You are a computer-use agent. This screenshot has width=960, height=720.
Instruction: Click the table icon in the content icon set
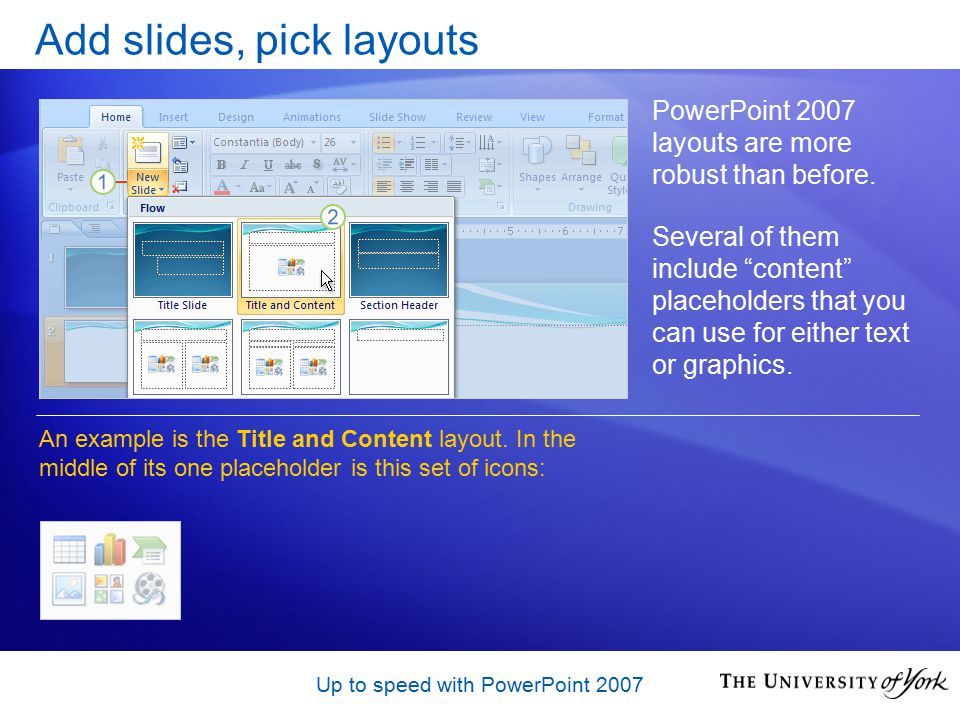coord(69,549)
